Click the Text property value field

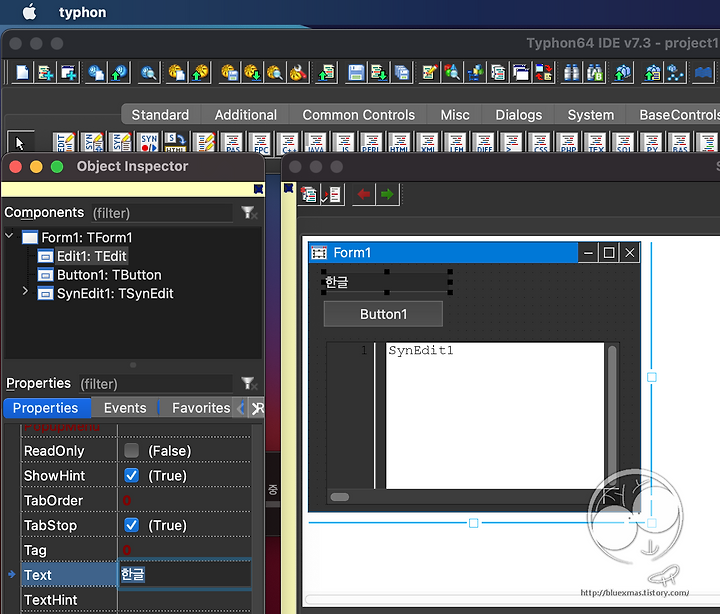185,574
